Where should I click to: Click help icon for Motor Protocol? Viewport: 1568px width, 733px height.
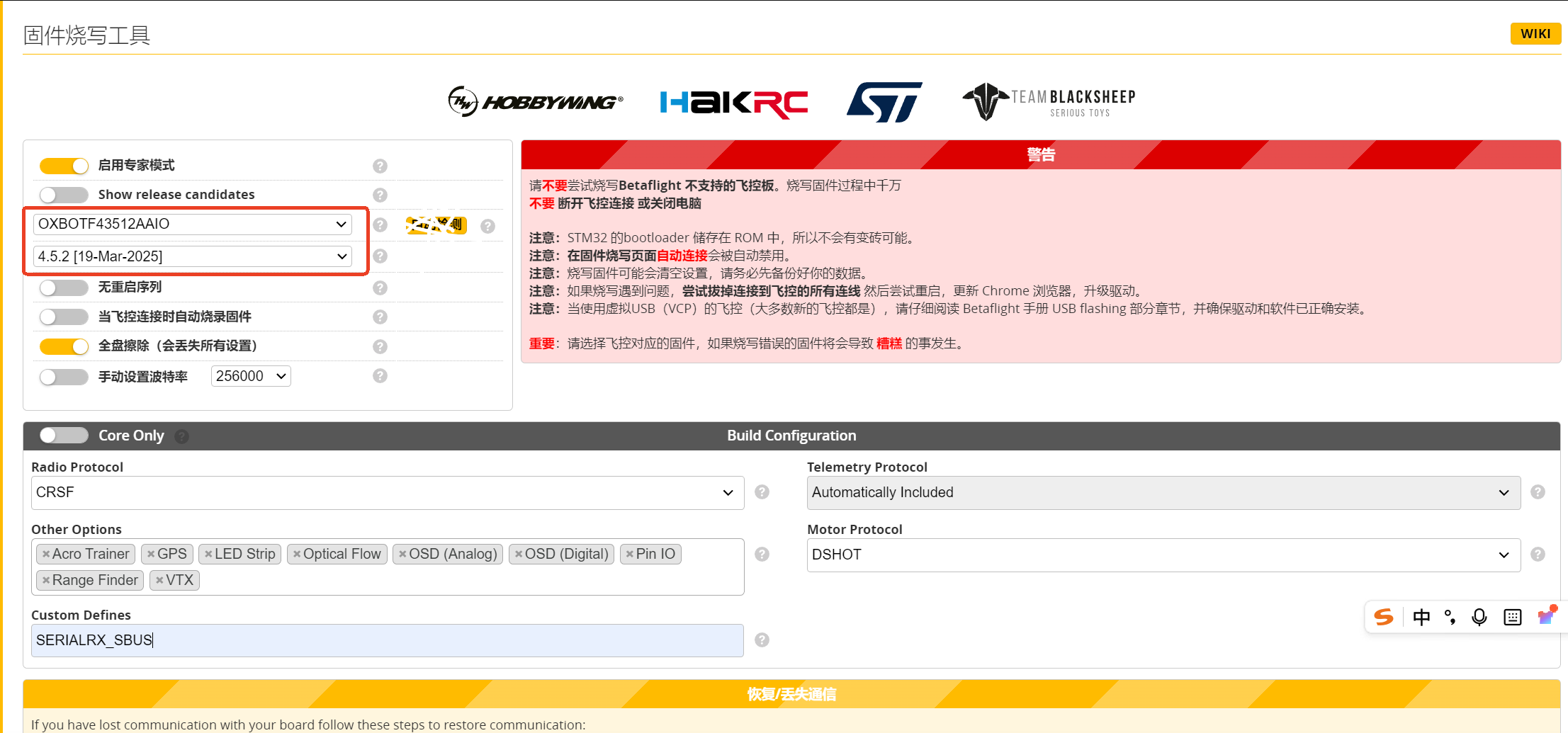[1538, 554]
